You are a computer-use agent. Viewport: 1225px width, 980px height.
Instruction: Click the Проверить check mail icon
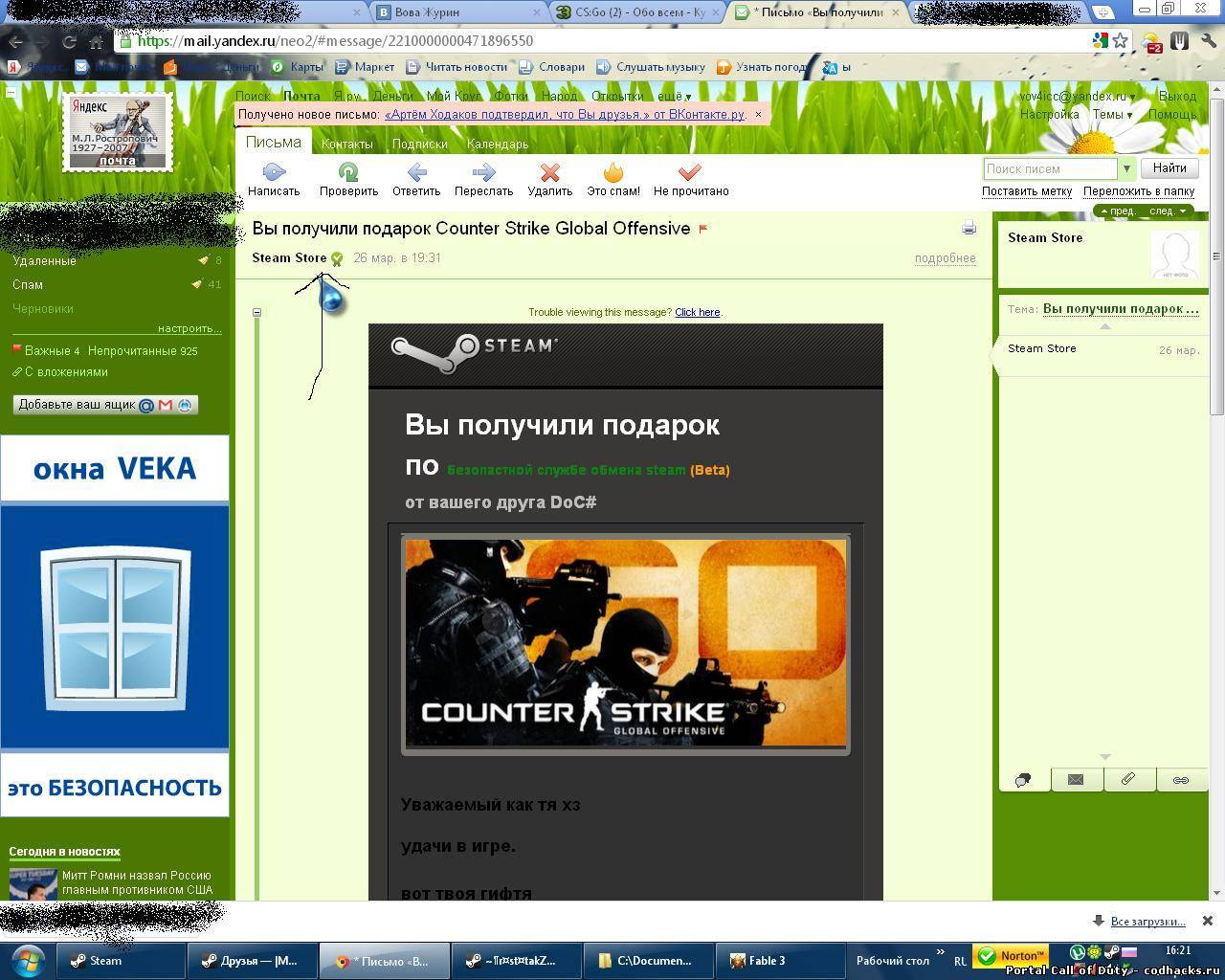(348, 172)
